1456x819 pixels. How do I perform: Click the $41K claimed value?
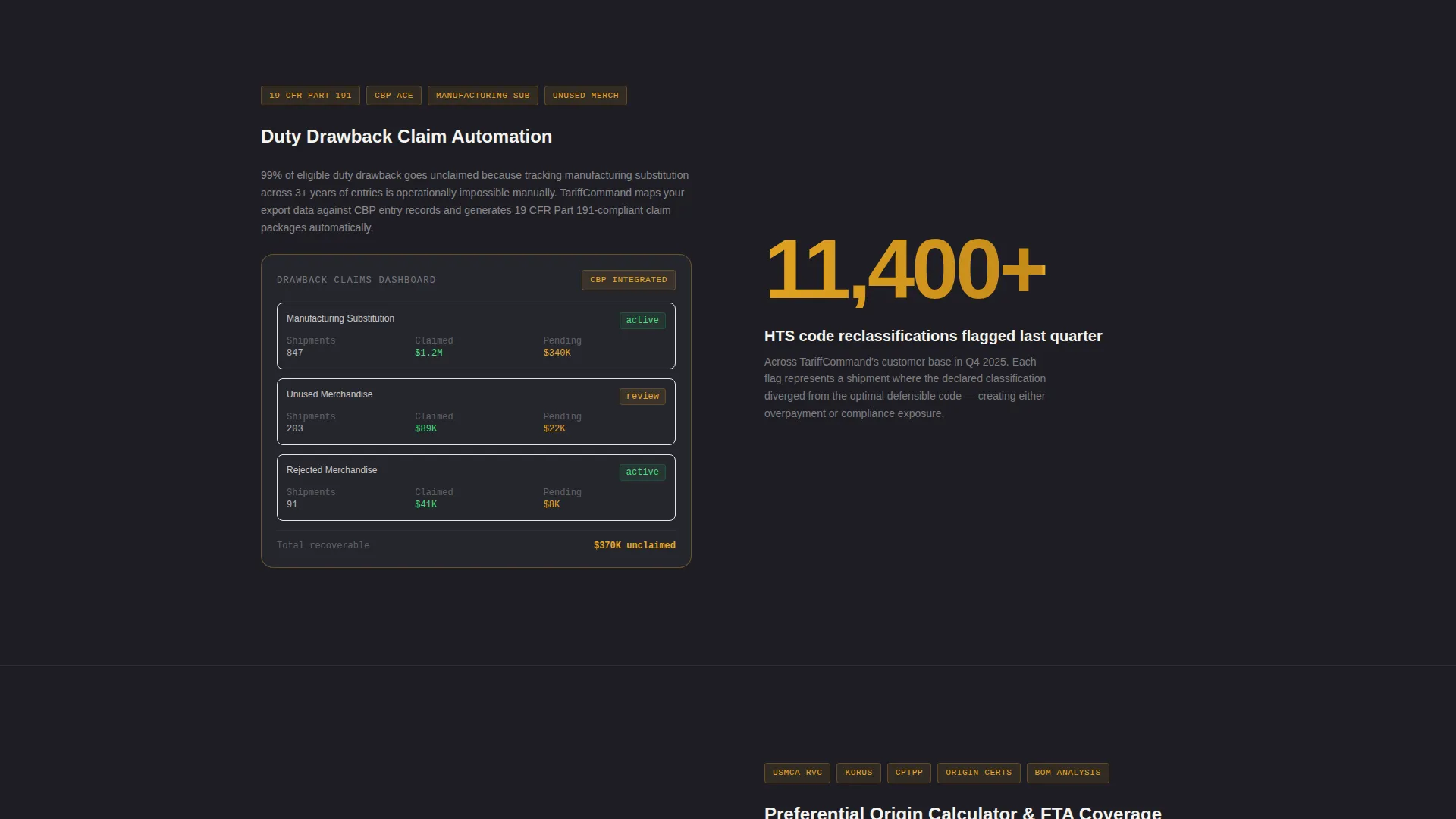pyautogui.click(x=426, y=504)
